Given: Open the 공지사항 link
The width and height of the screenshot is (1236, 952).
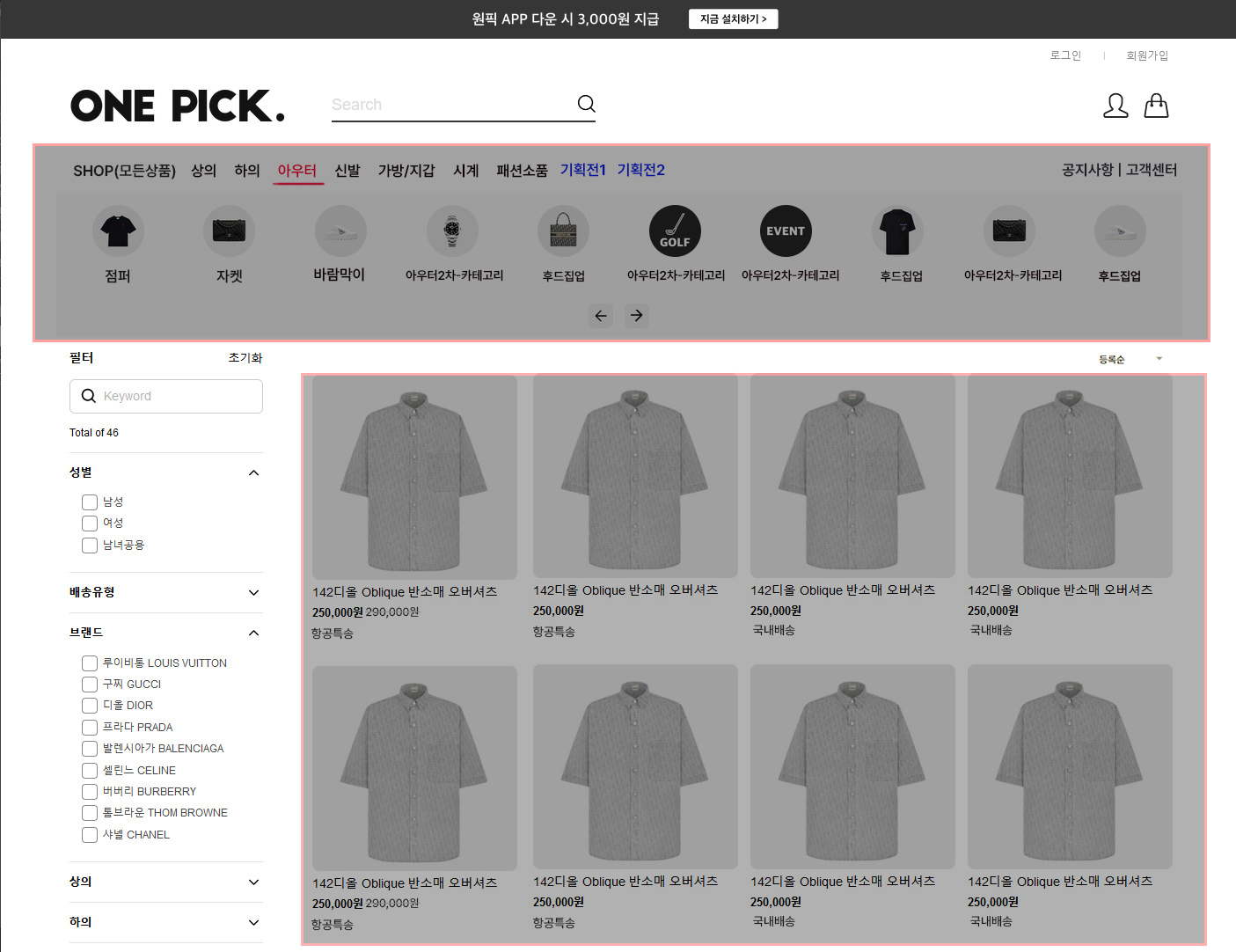Looking at the screenshot, I should 1087,170.
